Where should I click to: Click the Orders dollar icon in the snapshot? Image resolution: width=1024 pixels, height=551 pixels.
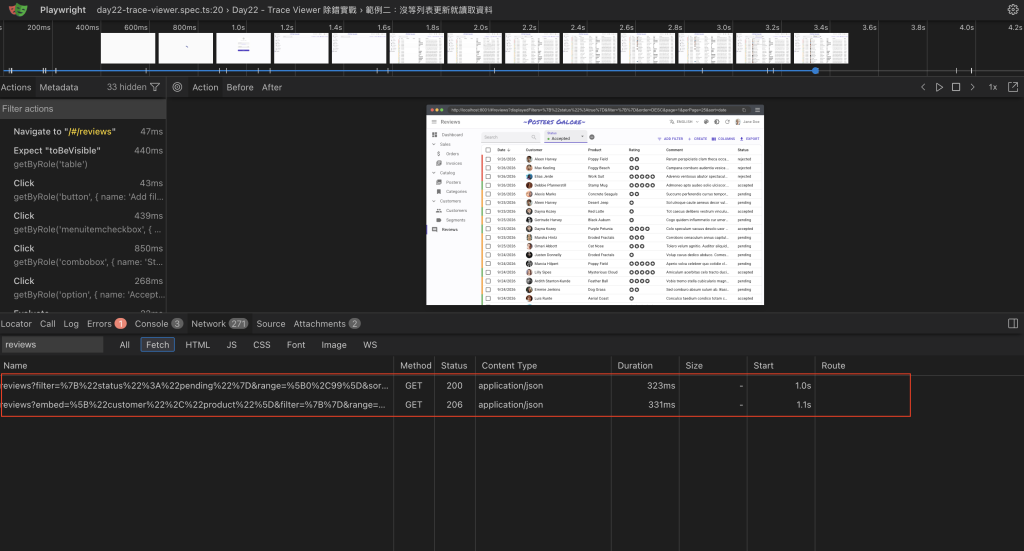coord(439,153)
